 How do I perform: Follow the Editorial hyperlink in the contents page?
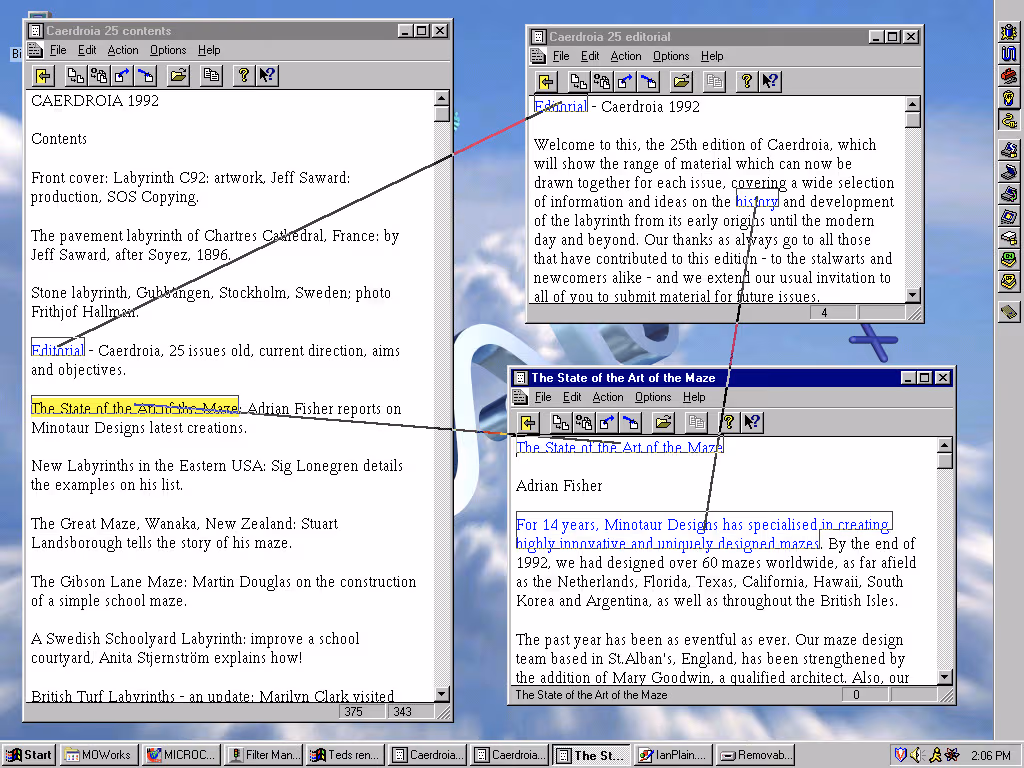(57, 350)
